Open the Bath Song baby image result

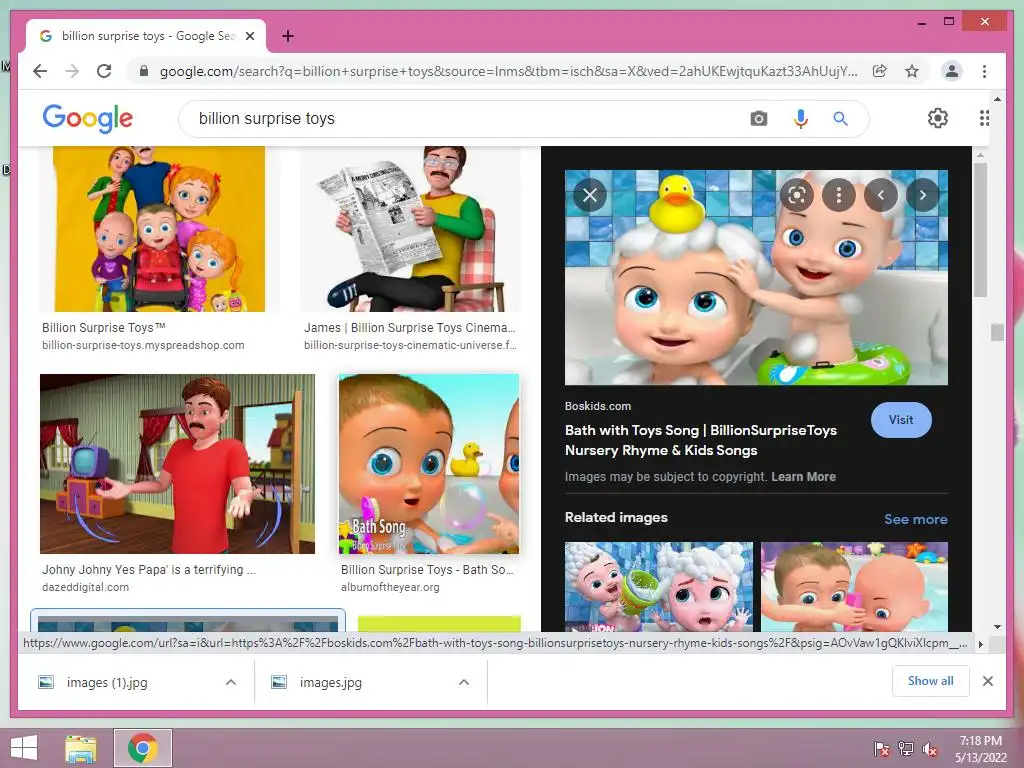429,464
